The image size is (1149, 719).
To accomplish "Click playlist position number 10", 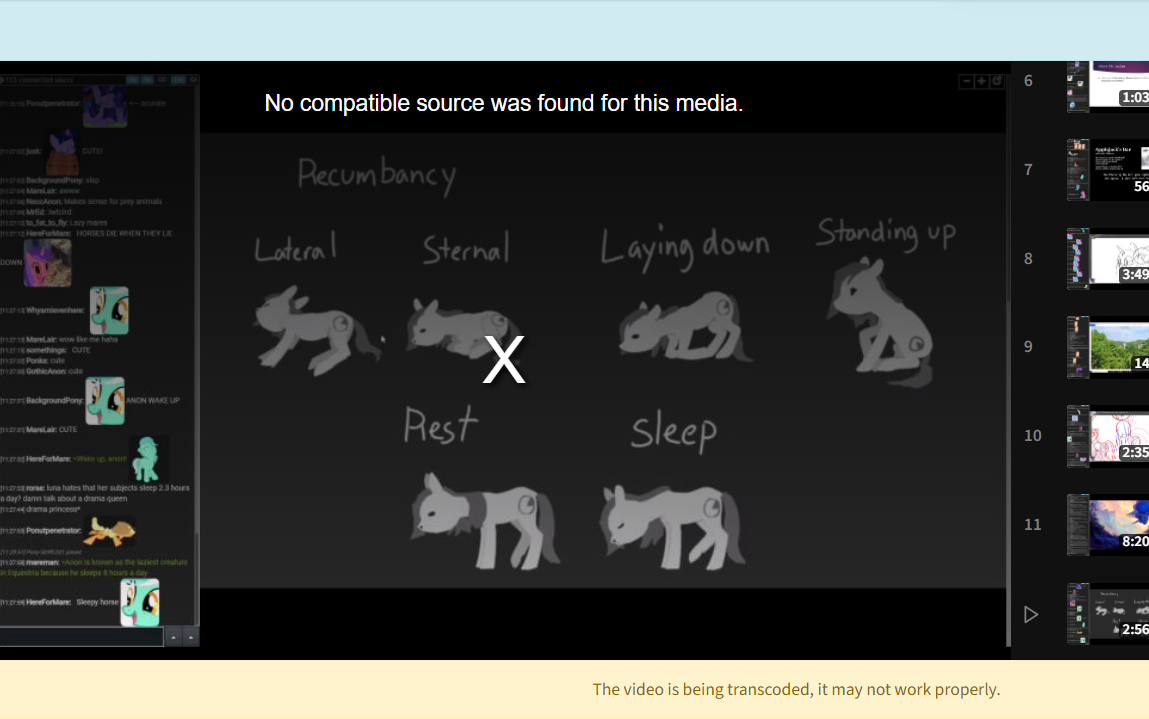I will 1032,435.
